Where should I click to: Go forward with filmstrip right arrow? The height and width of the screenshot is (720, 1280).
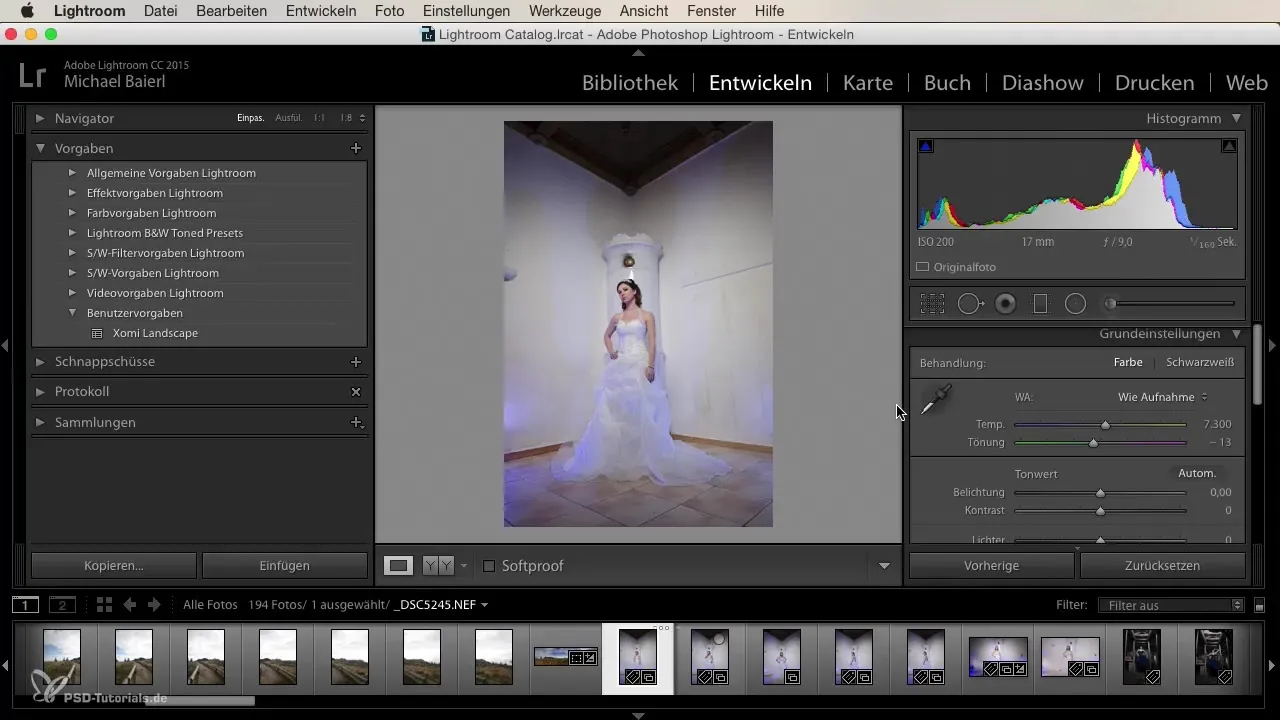click(154, 605)
